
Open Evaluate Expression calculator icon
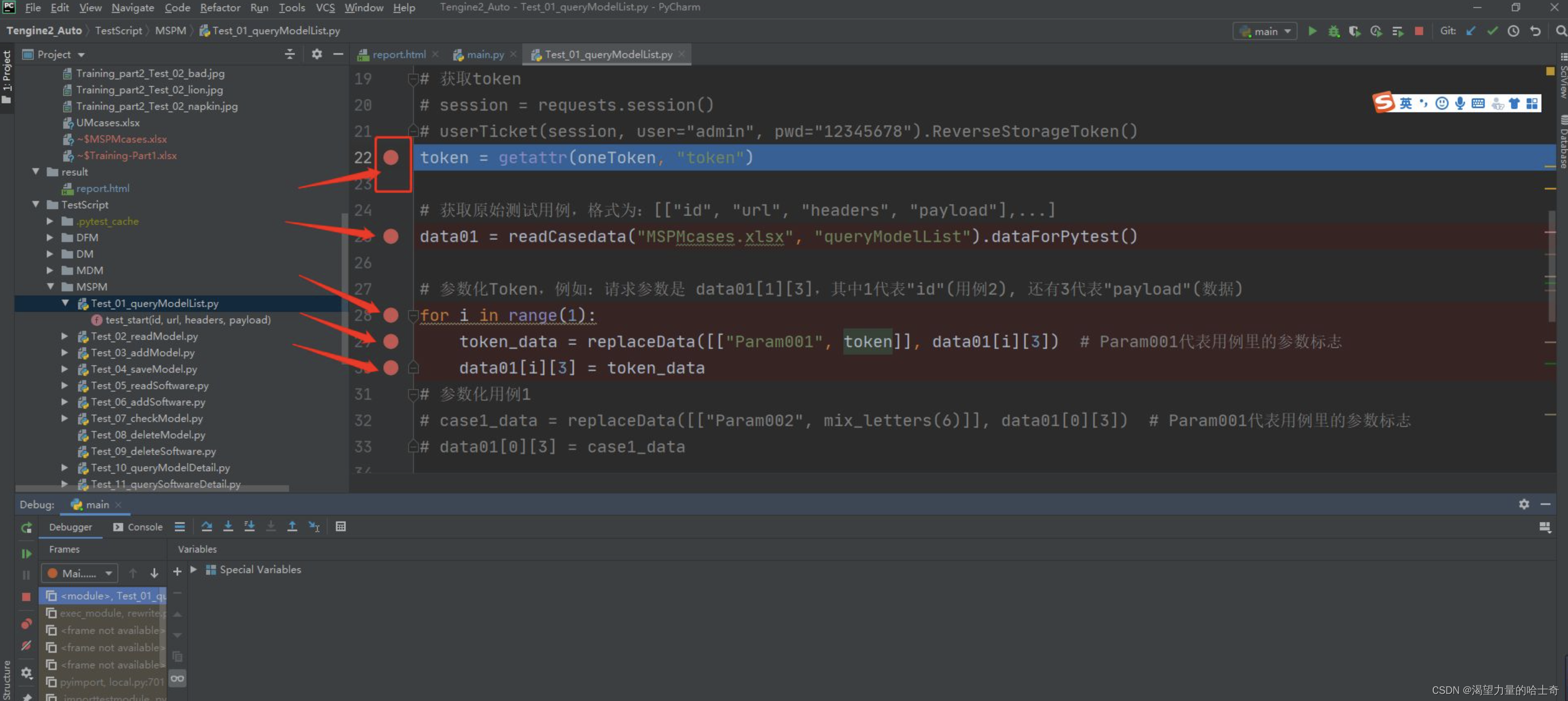341,526
